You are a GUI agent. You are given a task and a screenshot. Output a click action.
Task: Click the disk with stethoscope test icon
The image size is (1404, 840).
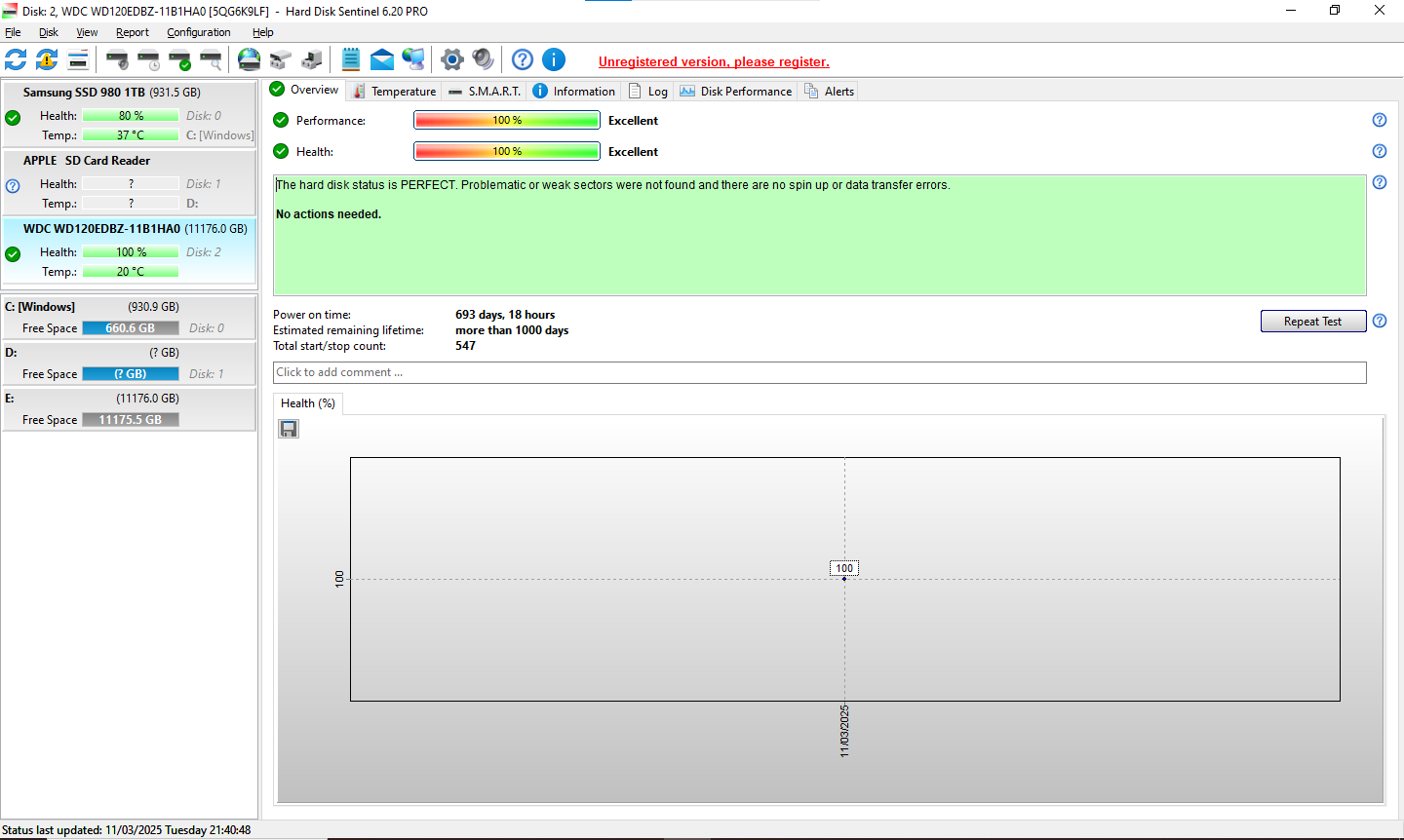pyautogui.click(x=117, y=59)
